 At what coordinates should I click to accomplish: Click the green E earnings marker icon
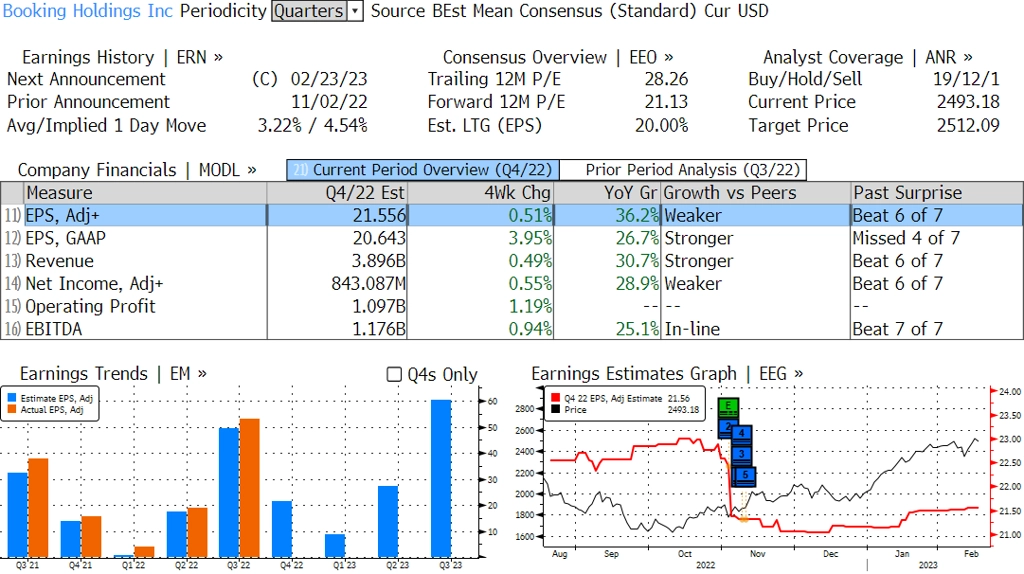[x=728, y=407]
